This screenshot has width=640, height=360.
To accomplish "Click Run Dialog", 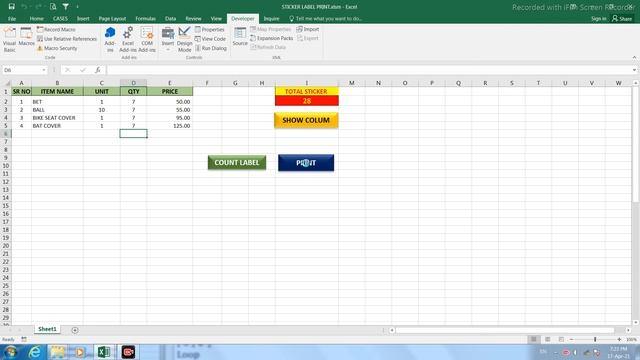I will click(211, 48).
